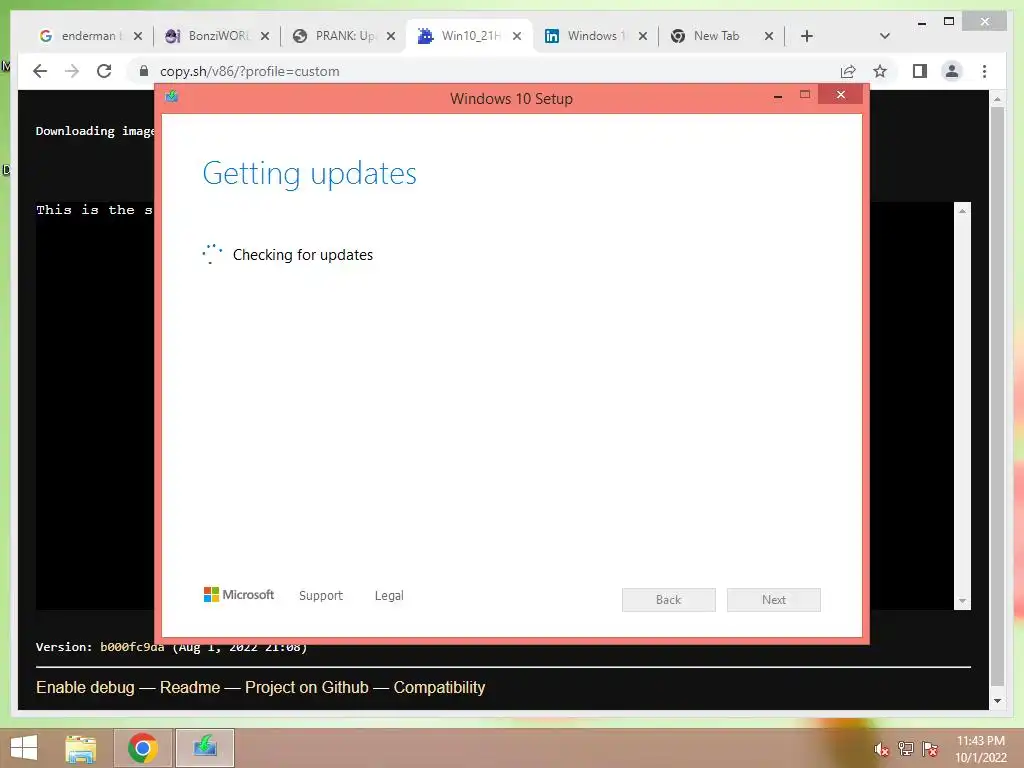The image size is (1024, 768).
Task: Expand the tab search chevron
Action: point(885,36)
